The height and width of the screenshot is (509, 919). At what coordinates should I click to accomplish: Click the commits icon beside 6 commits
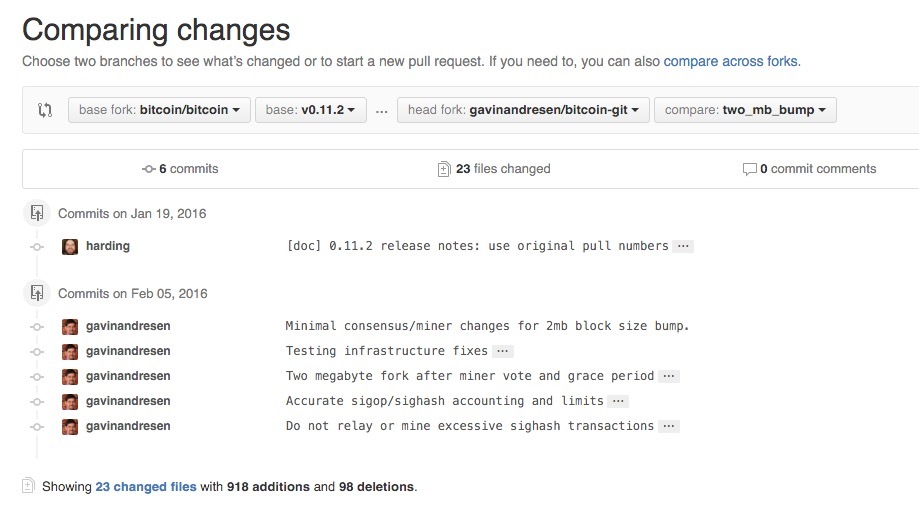tap(149, 169)
